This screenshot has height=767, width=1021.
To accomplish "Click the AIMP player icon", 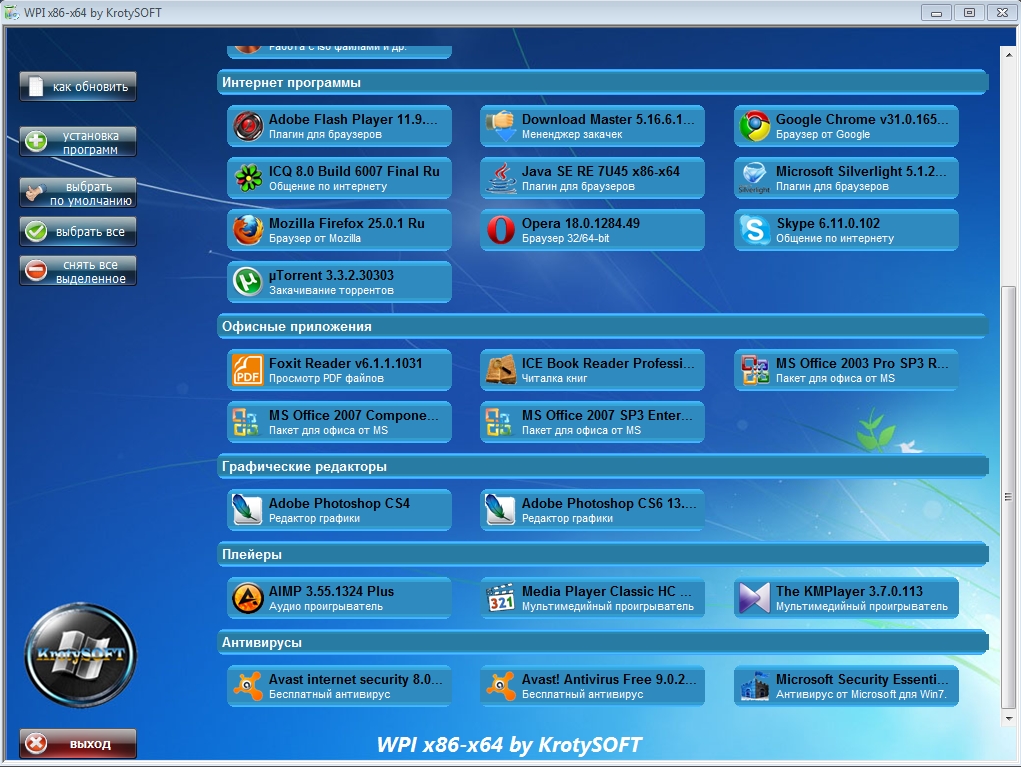I will click(247, 598).
